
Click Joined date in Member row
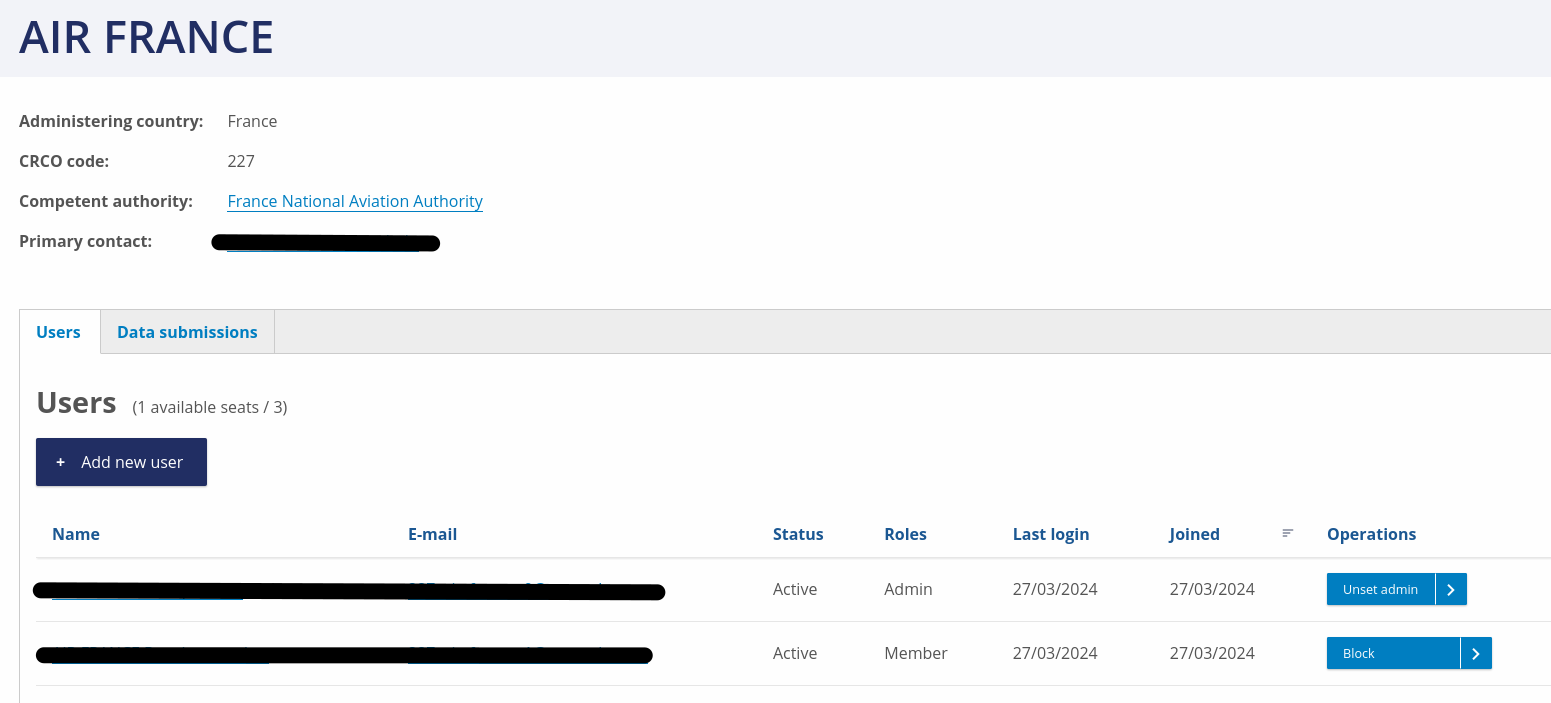tap(1212, 653)
